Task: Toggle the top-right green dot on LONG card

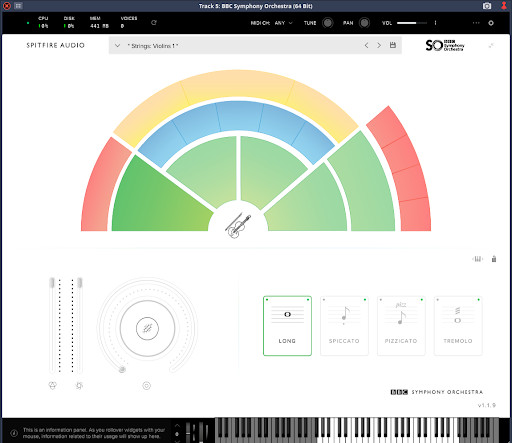Action: 308,300
